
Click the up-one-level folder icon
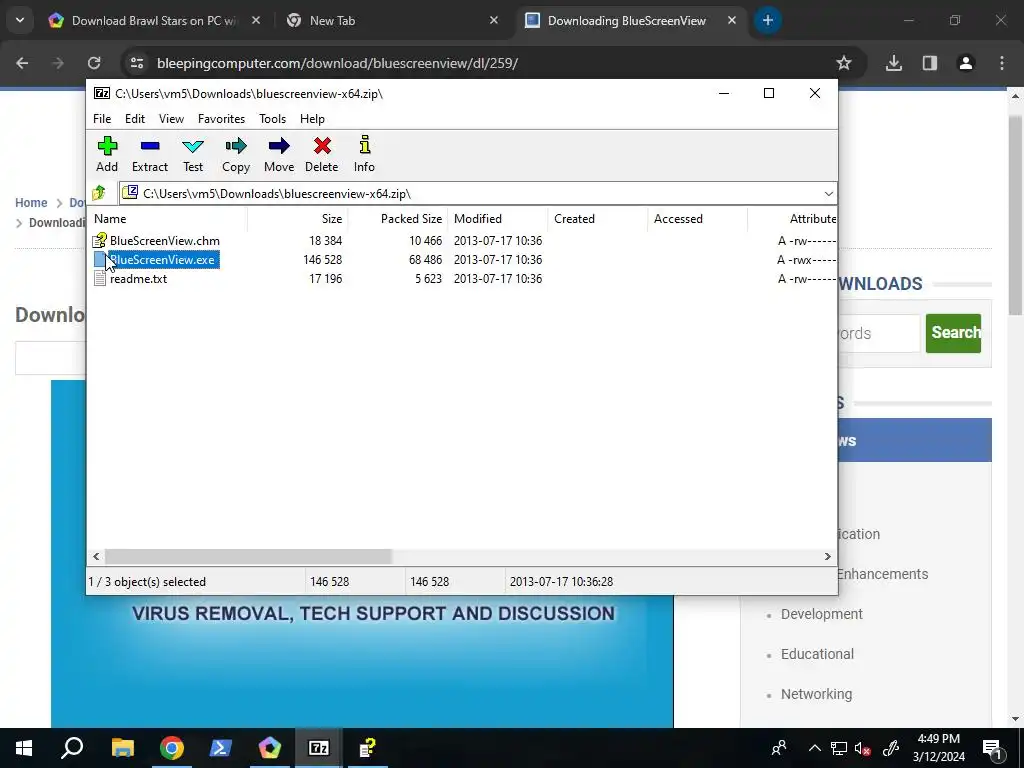point(99,193)
